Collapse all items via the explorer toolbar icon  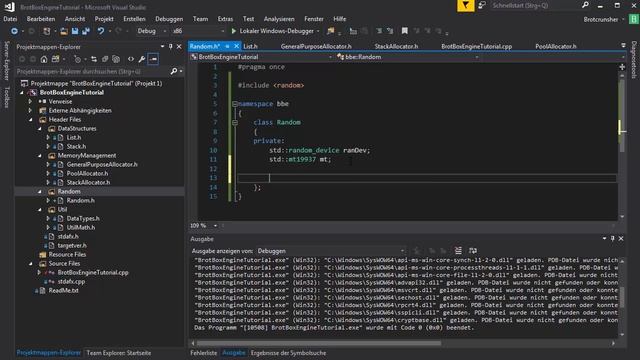pos(105,59)
